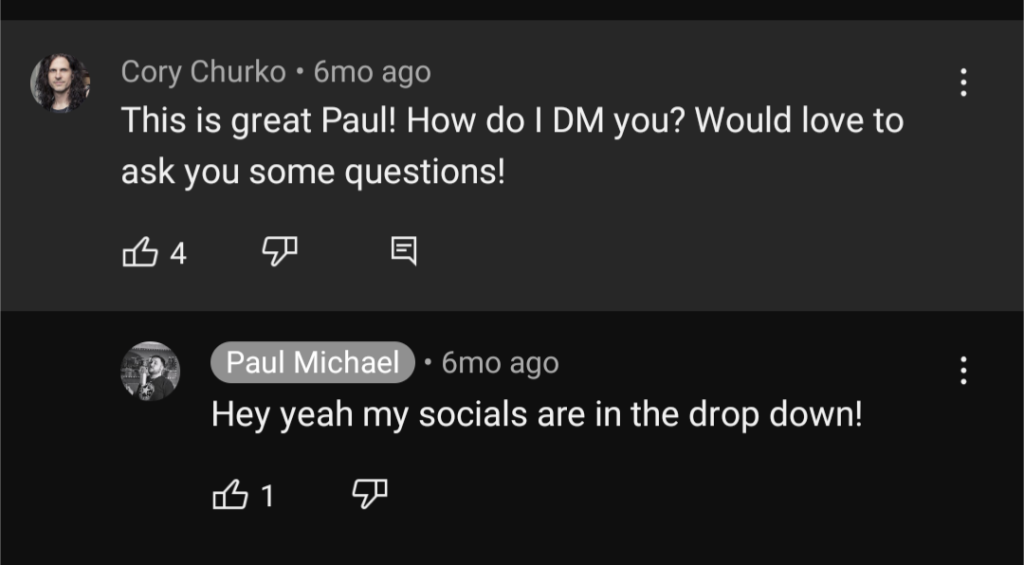1024x565 pixels.
Task: Like Cory Churko's comment
Action: [139, 253]
